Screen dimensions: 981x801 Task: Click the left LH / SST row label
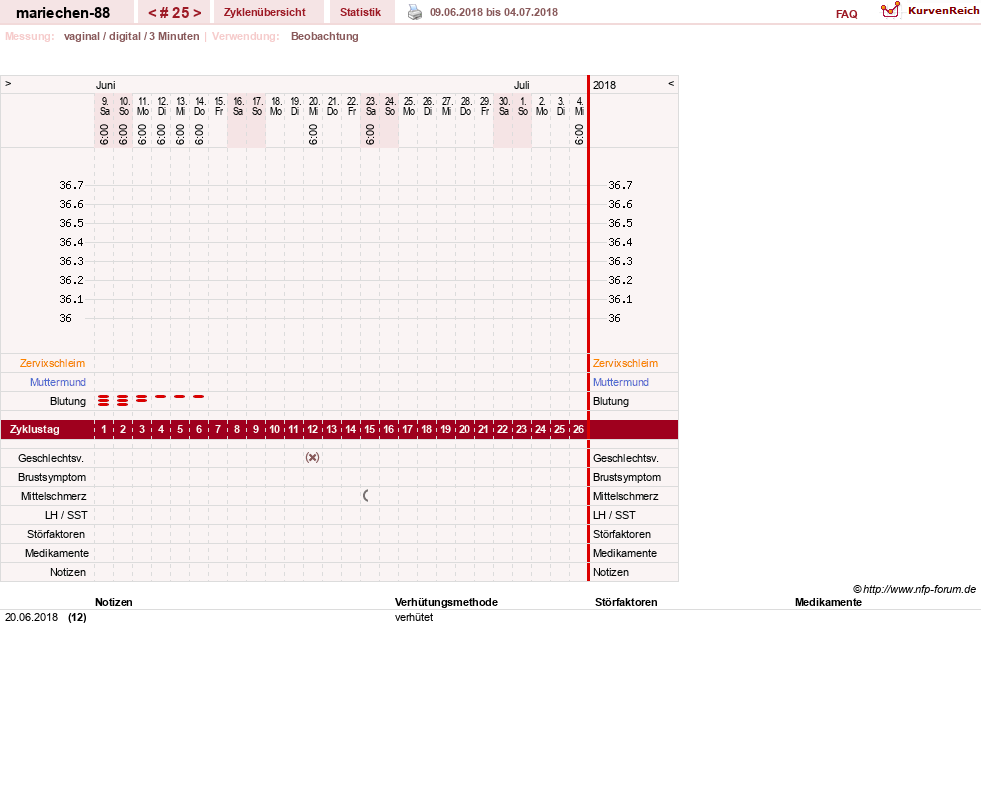(x=66, y=515)
